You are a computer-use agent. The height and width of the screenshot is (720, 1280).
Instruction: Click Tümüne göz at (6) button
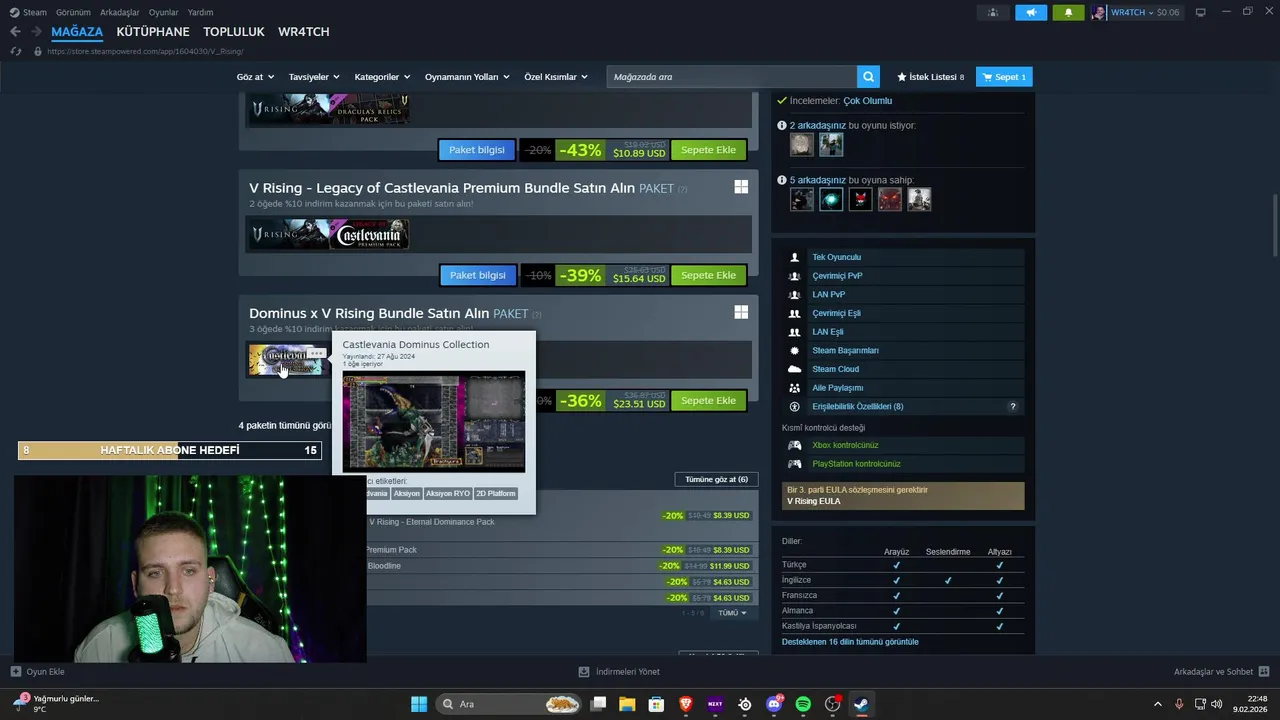(x=716, y=480)
